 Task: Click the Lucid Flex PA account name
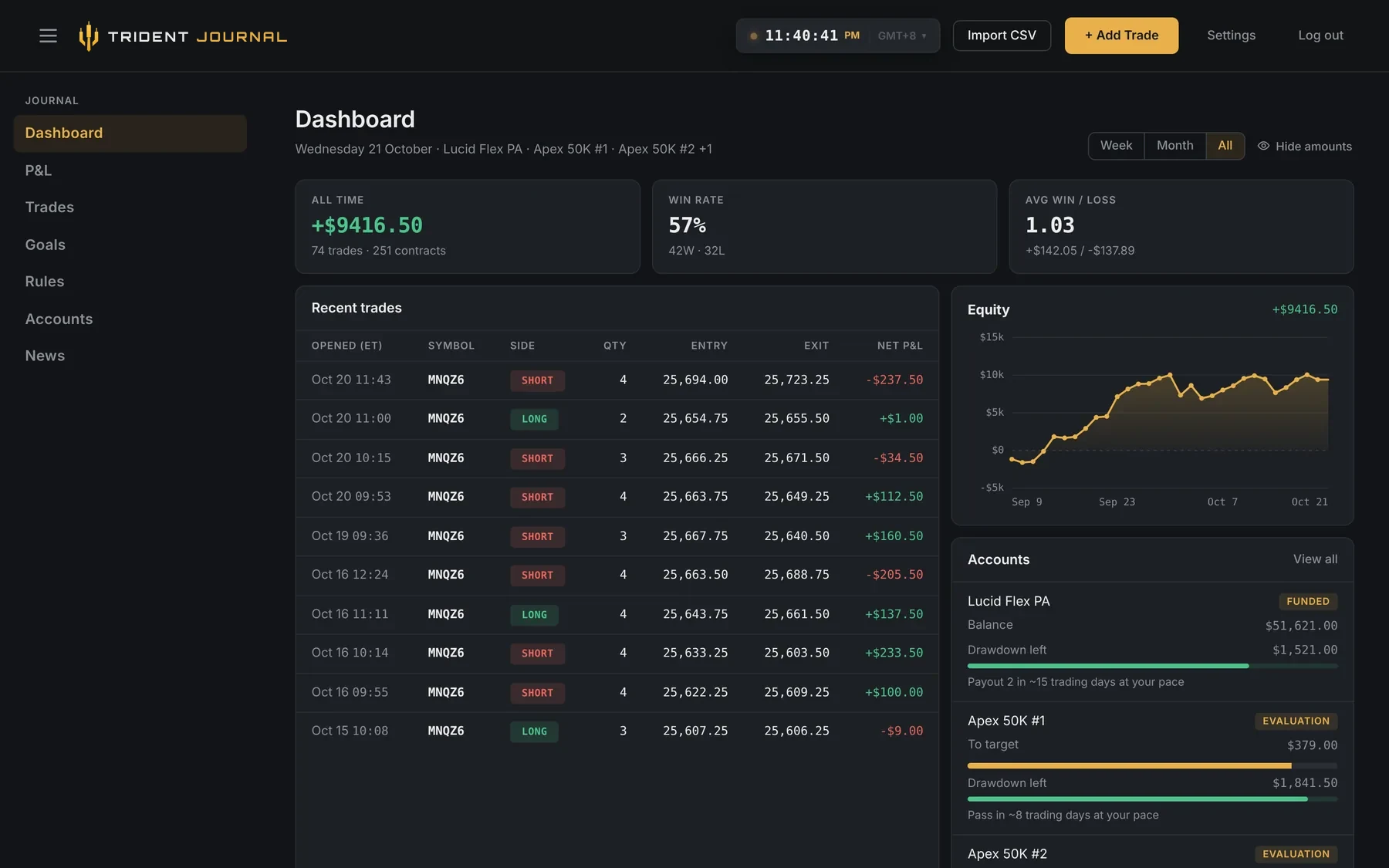point(1009,601)
